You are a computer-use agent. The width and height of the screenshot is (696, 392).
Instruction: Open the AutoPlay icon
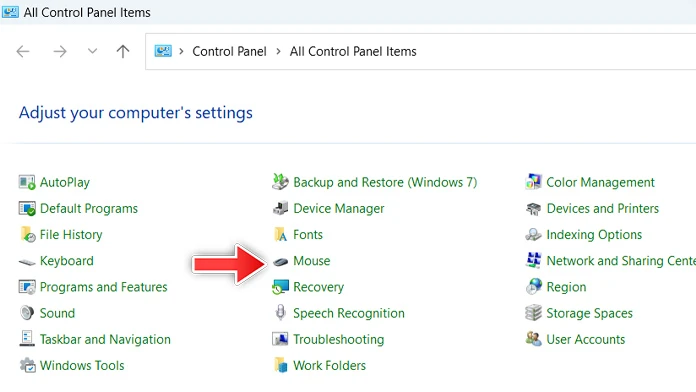tap(27, 182)
